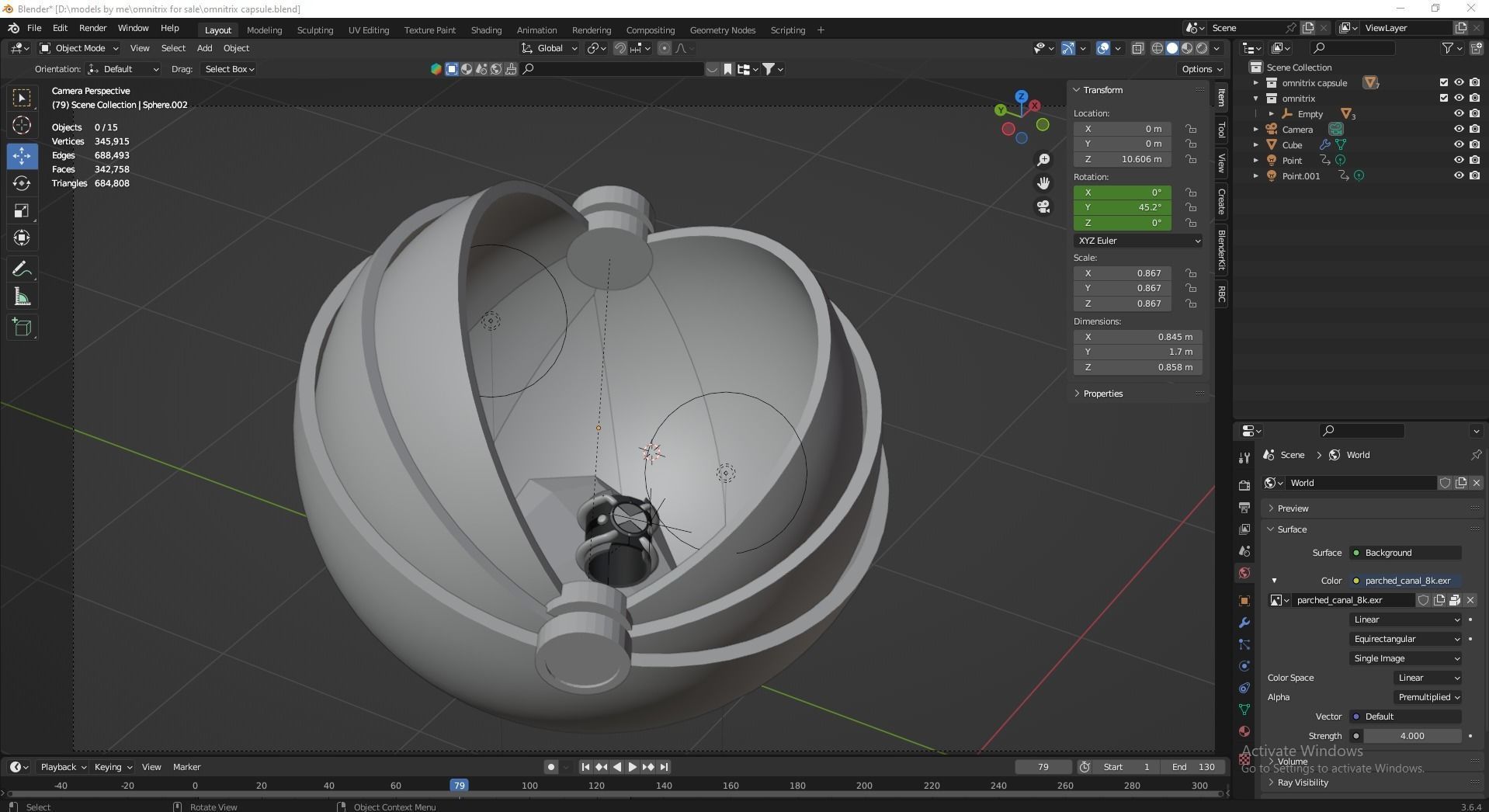Screen dimensions: 1489x812
Task: Toggle camera view icon in viewport
Action: tap(1043, 206)
